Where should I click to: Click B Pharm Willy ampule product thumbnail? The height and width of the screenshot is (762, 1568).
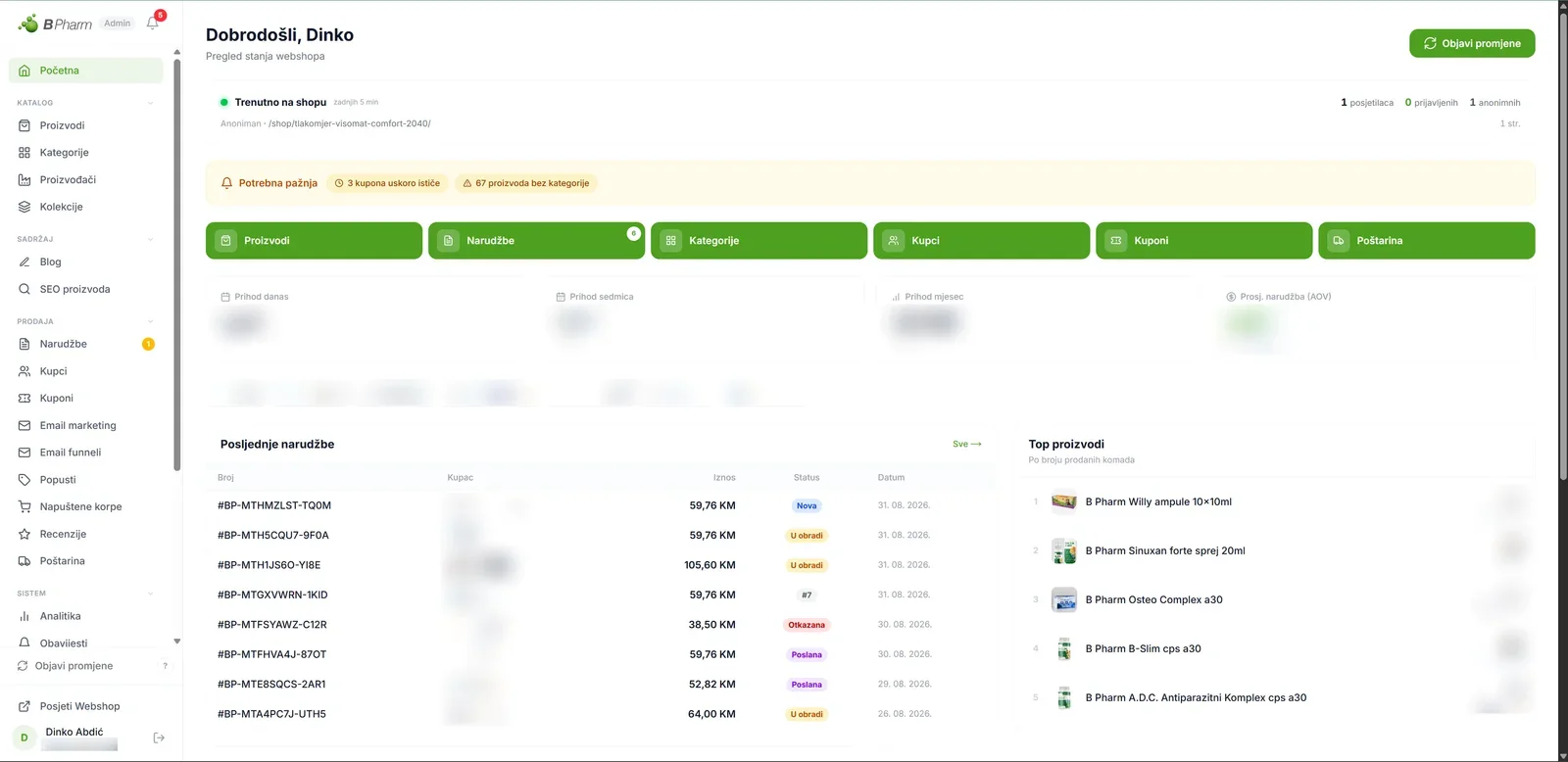[x=1064, y=502]
